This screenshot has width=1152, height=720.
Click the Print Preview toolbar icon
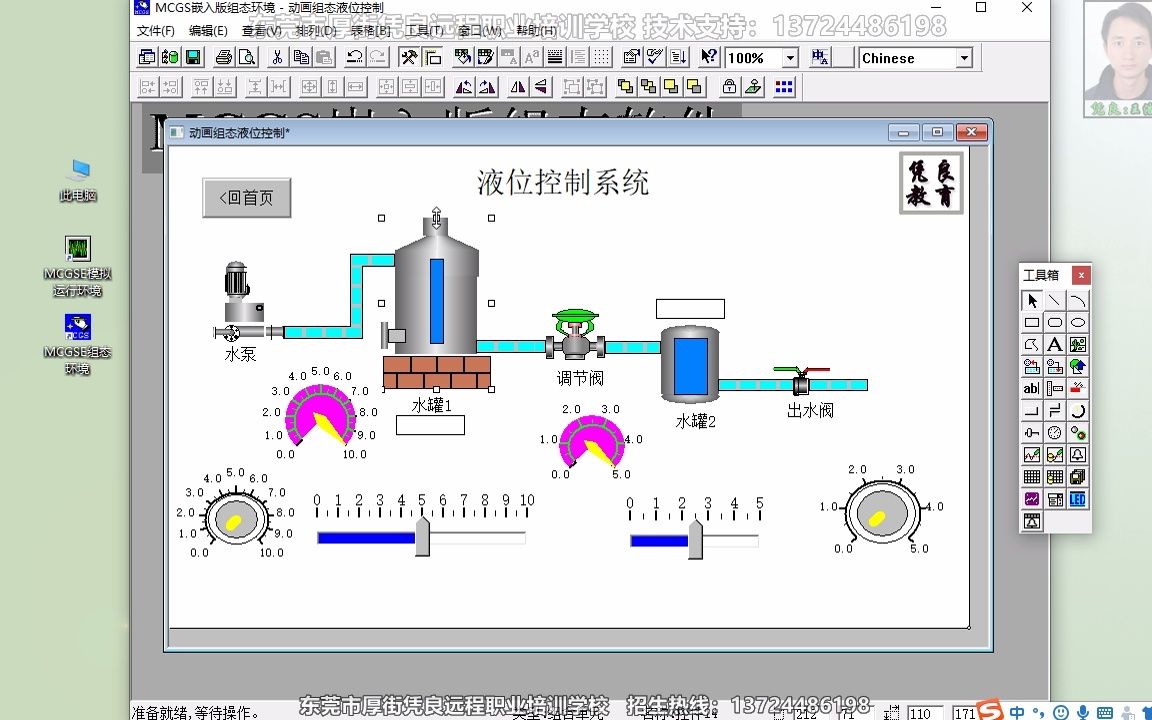246,57
